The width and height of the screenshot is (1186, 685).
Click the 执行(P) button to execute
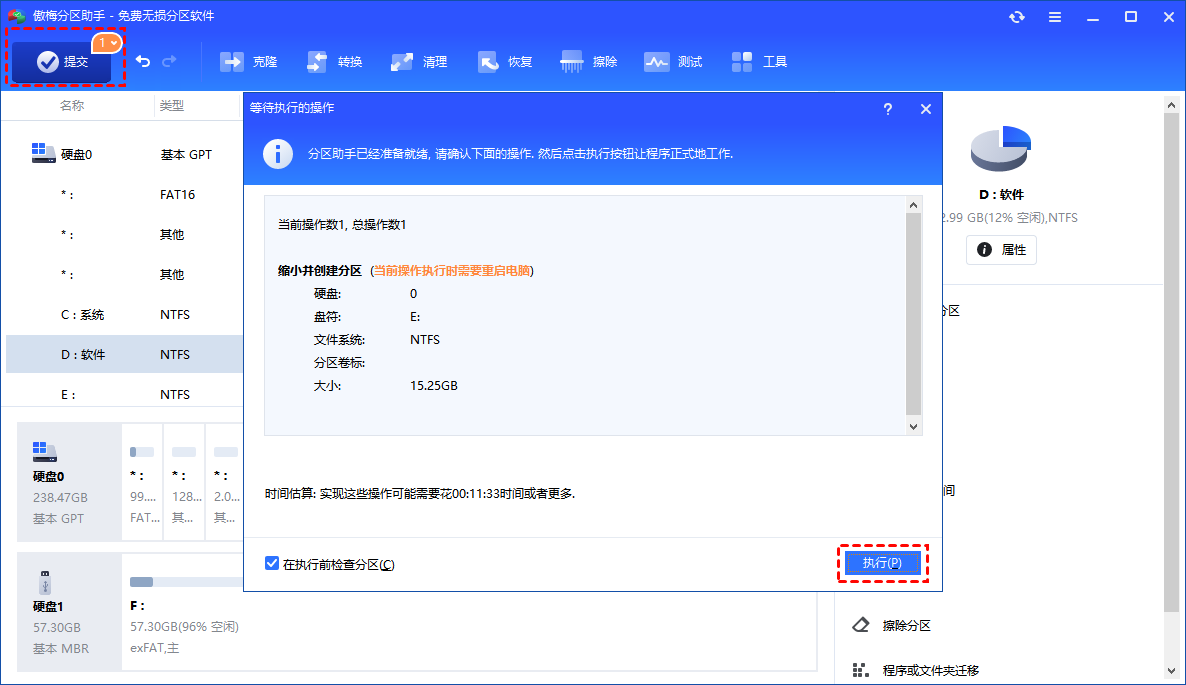[x=881, y=562]
